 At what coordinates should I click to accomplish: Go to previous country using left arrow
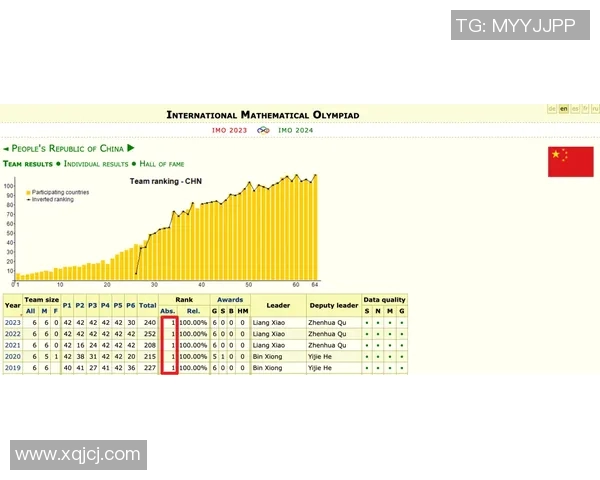pos(6,149)
